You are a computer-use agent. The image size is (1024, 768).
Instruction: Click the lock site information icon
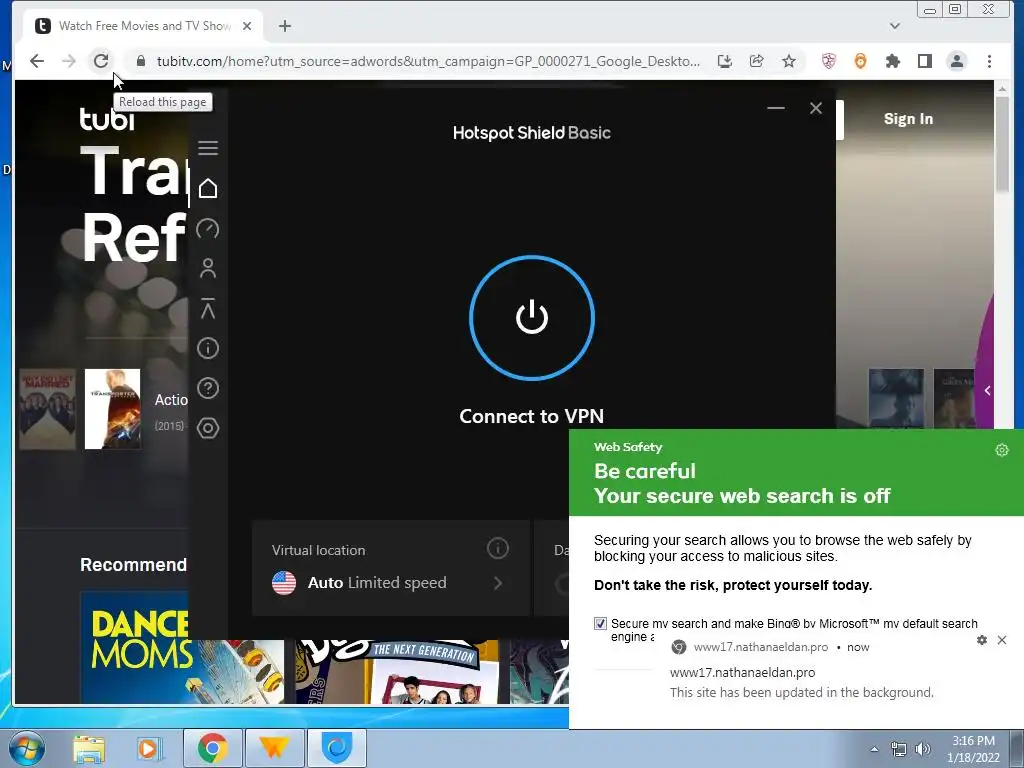tap(140, 61)
